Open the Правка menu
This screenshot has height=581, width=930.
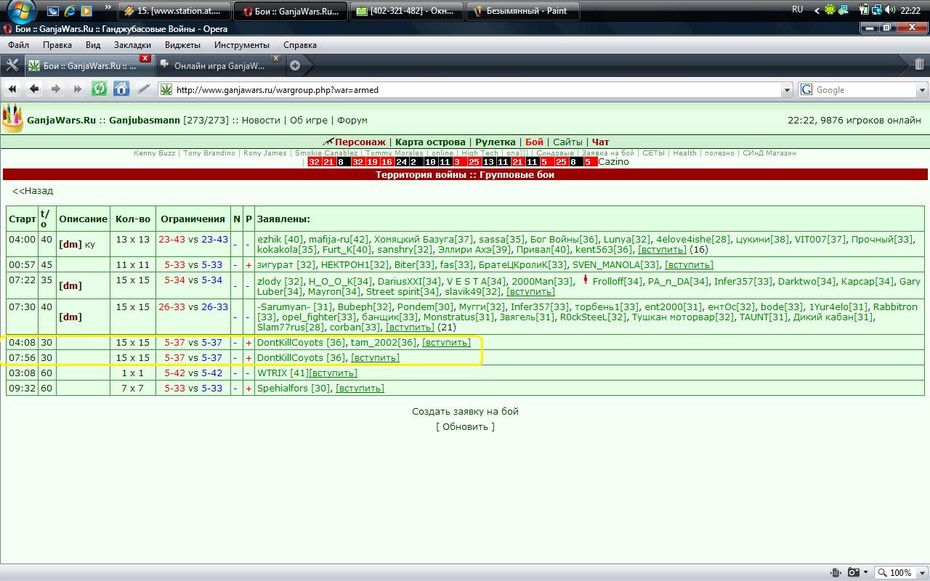pos(58,45)
